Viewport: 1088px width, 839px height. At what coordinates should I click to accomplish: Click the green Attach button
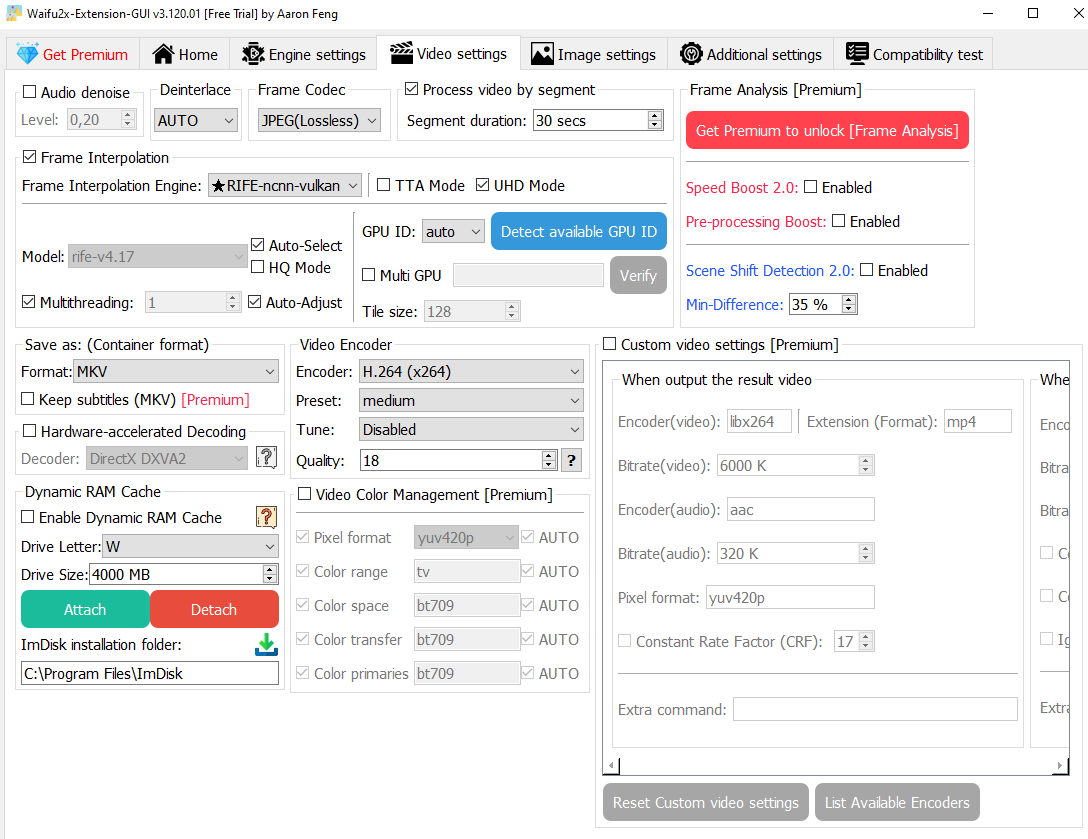click(85, 609)
